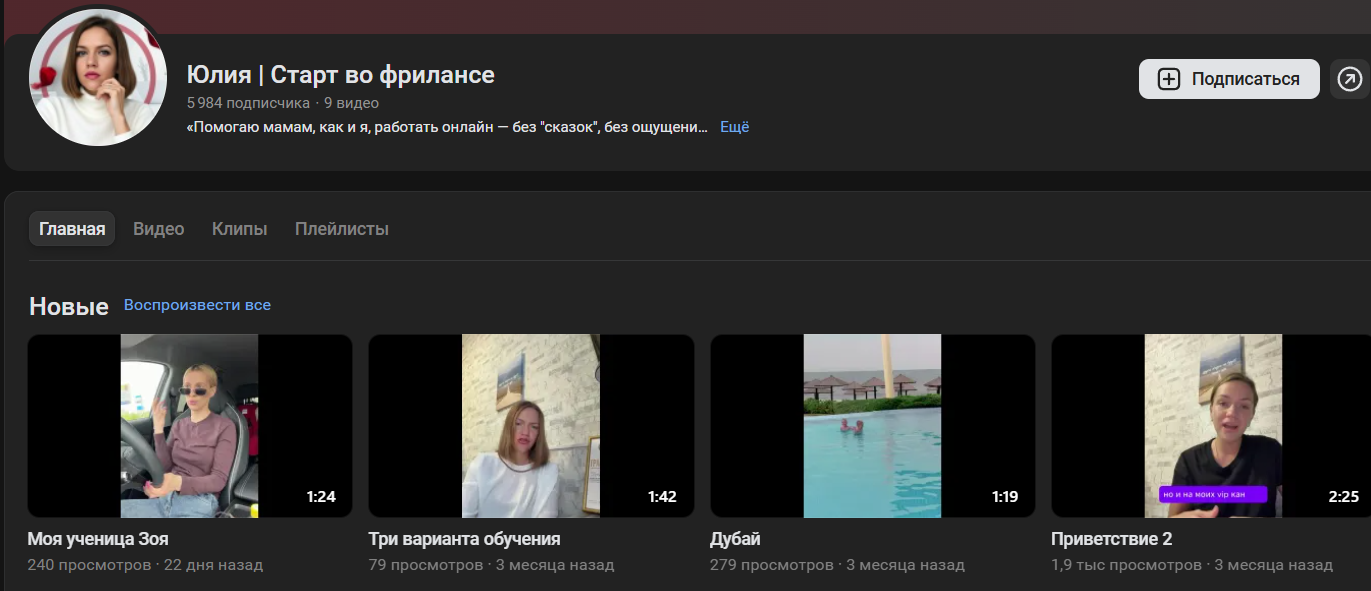Open the channel avatar photo

pyautogui.click(x=98, y=78)
